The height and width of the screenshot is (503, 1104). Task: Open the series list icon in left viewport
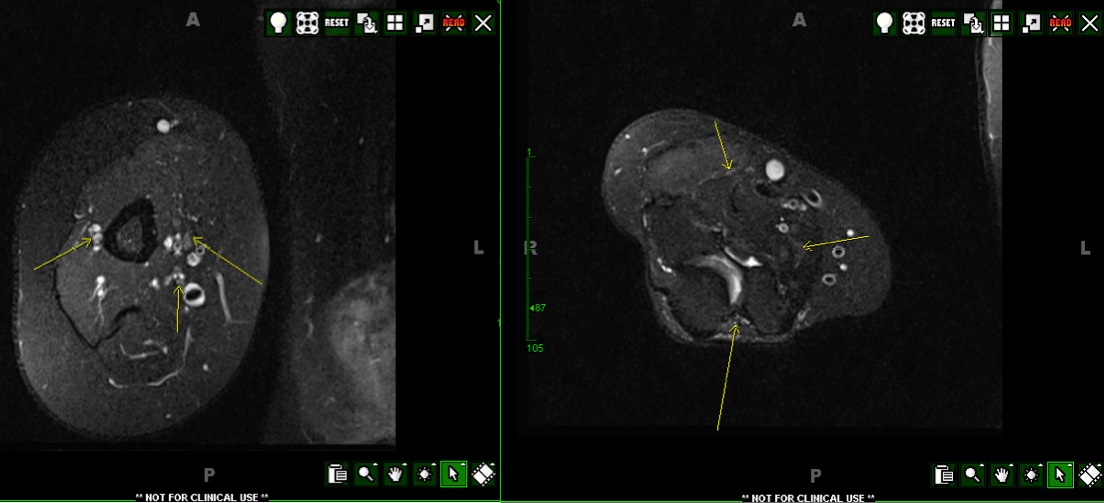pos(338,474)
